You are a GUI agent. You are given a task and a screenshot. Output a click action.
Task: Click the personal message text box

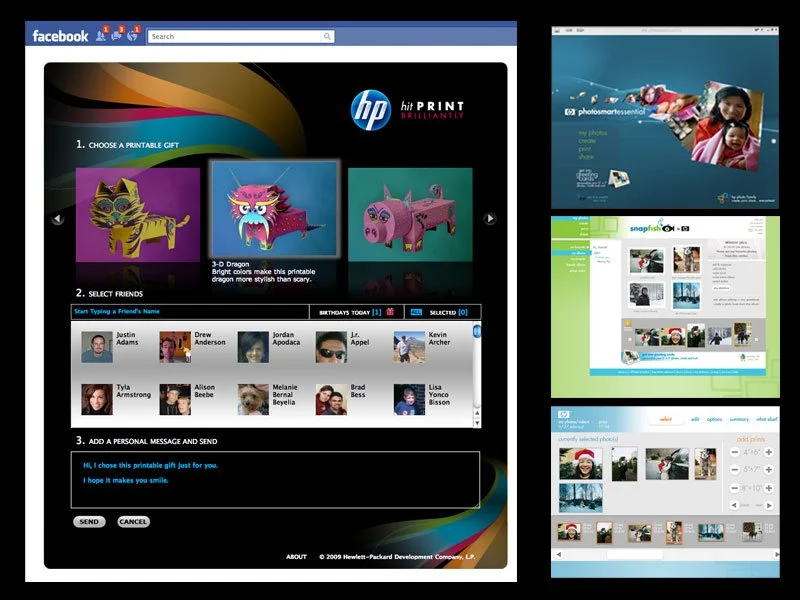coord(276,480)
